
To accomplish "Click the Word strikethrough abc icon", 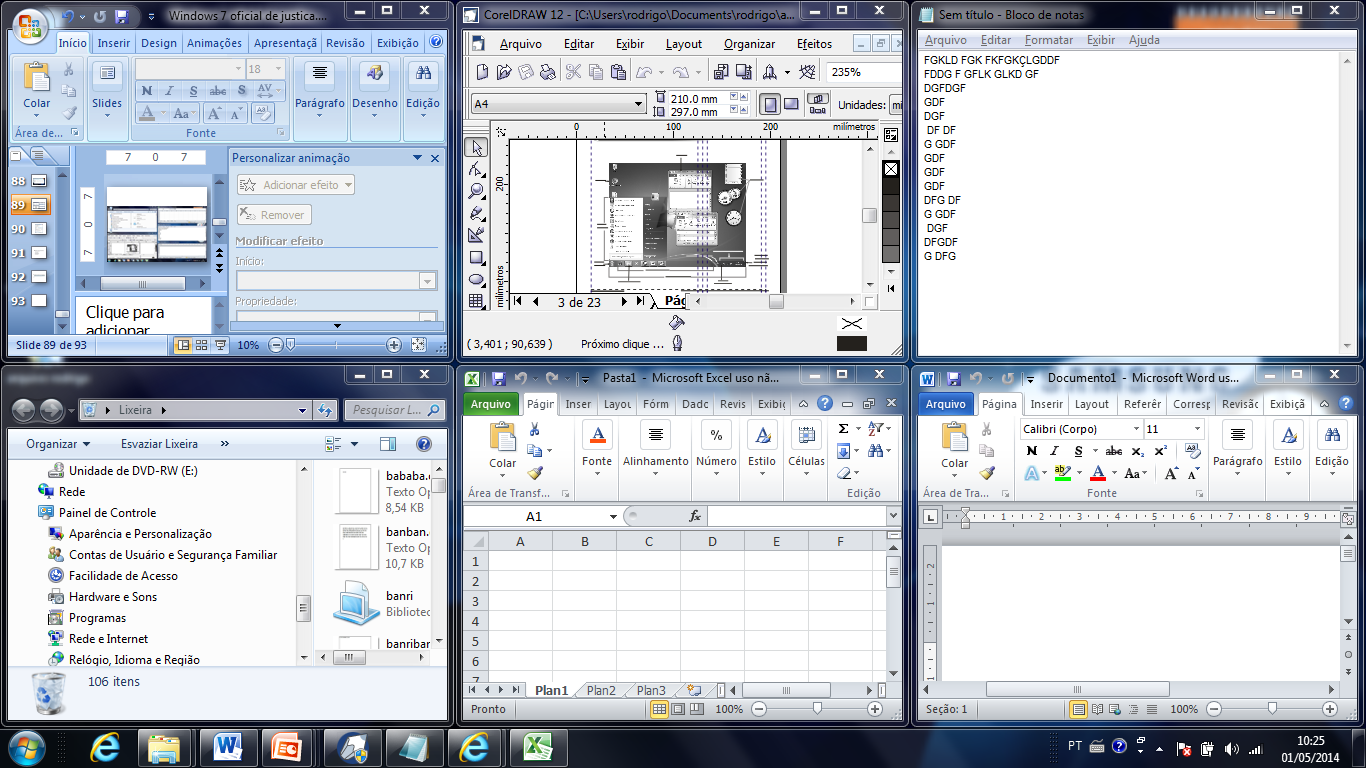I will pos(1113,451).
